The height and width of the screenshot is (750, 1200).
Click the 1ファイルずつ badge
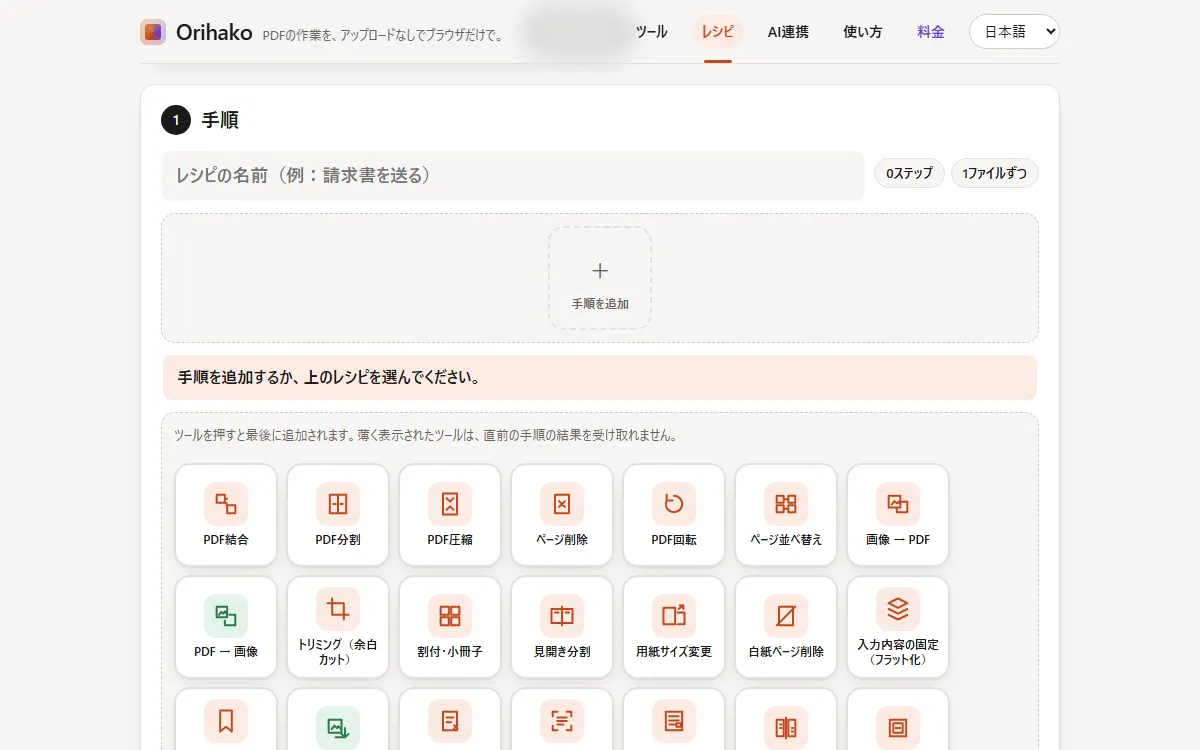click(995, 173)
